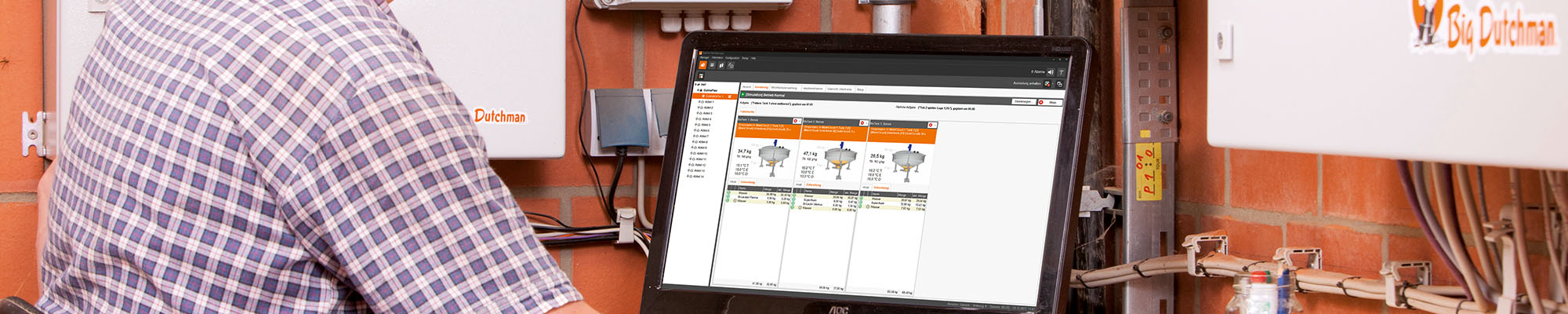Click the orange home icon in the toolbar
This screenshot has width=1568, height=314.
coord(703,65)
